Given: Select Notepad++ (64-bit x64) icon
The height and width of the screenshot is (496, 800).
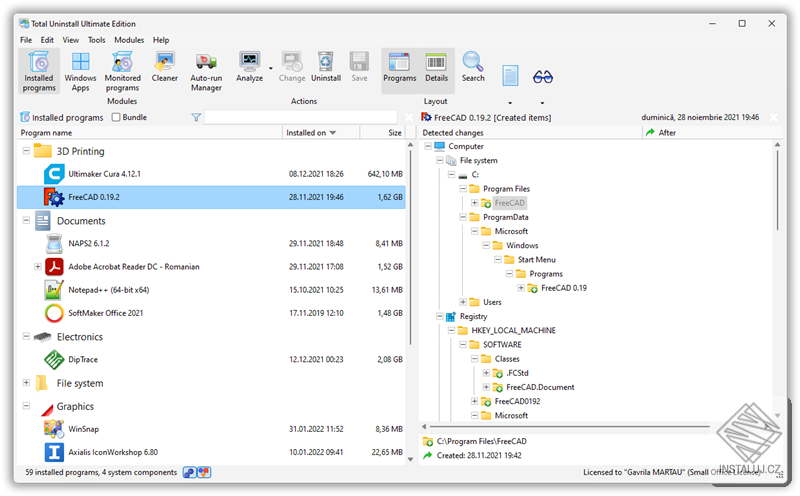Looking at the screenshot, I should click(x=54, y=290).
